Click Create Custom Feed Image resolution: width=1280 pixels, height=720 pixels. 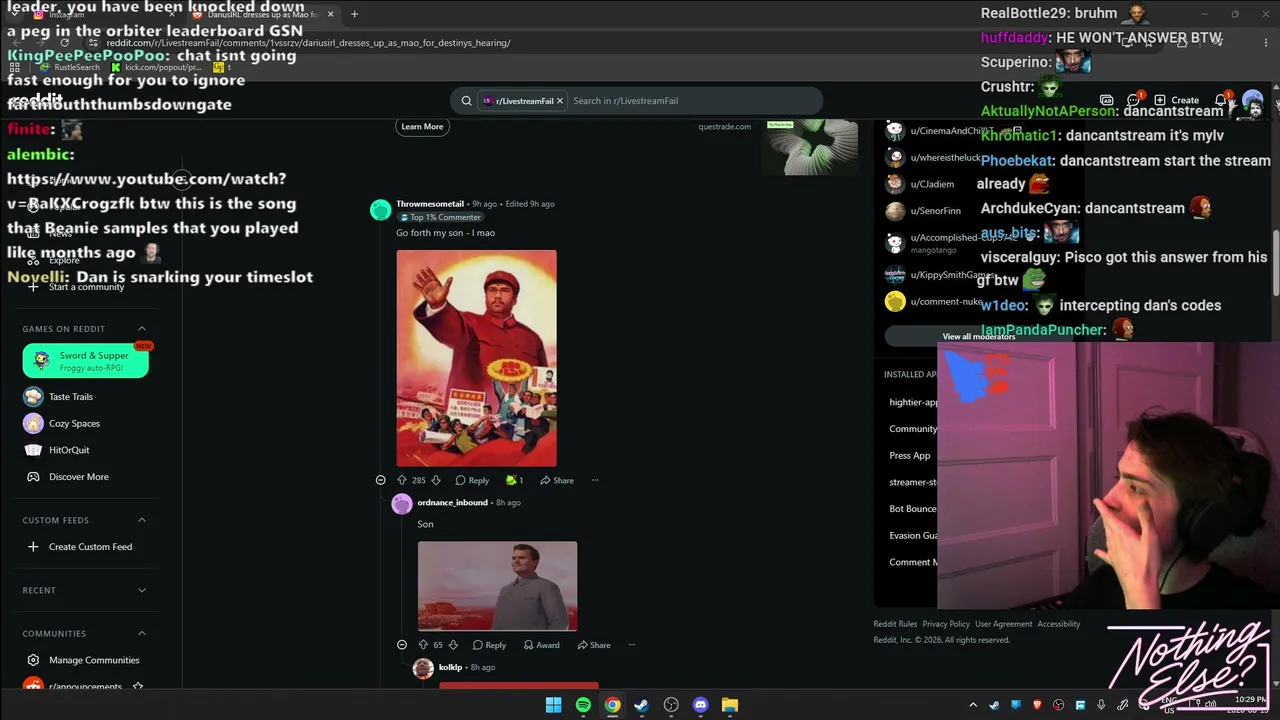[90, 547]
